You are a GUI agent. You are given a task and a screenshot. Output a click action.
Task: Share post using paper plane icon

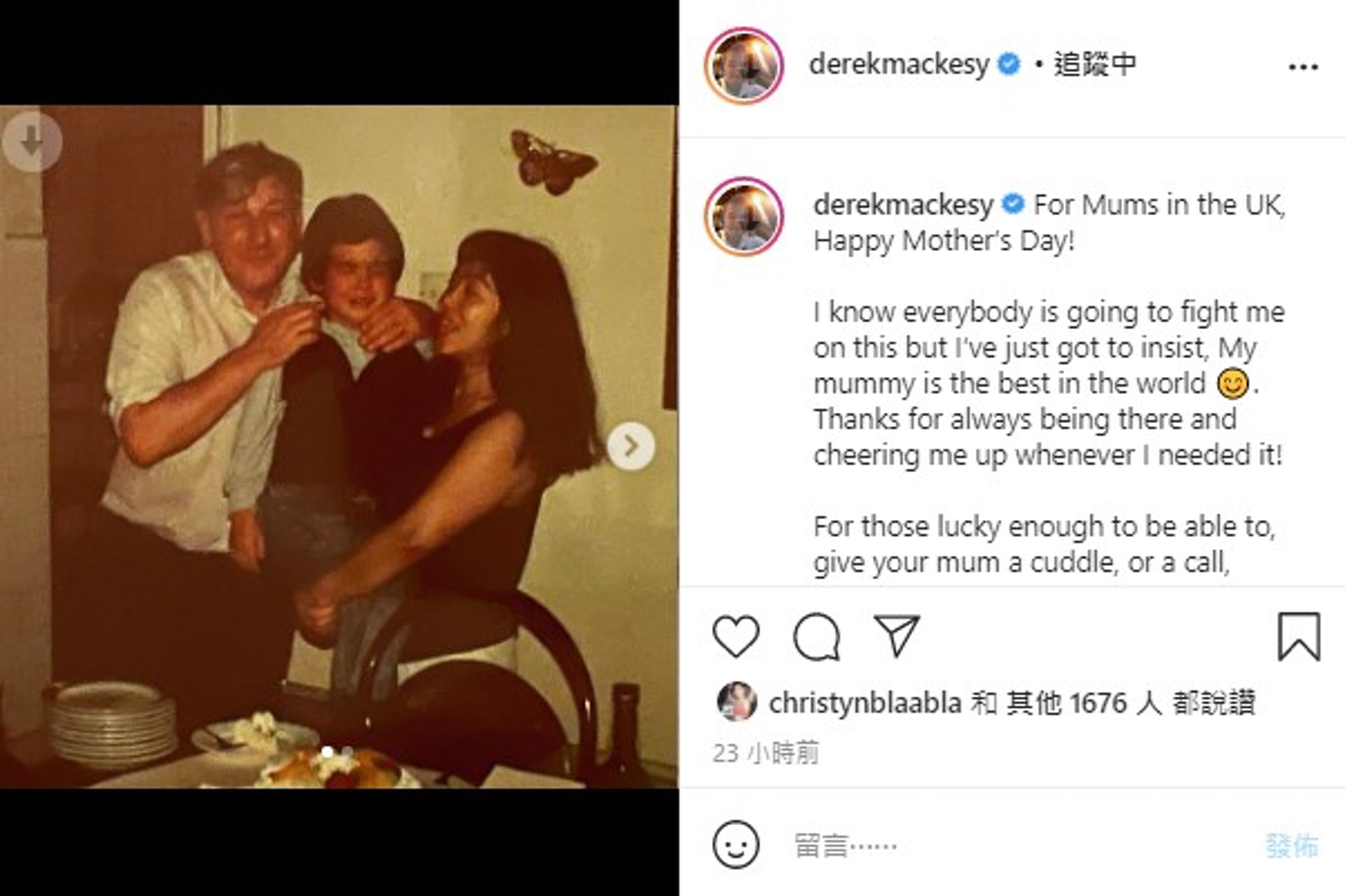(x=896, y=635)
